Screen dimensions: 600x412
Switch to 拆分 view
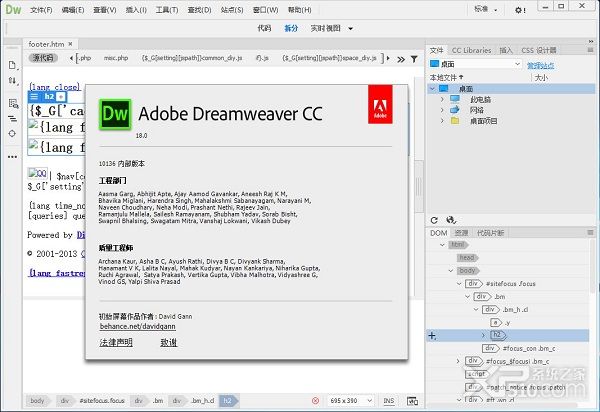click(x=291, y=28)
